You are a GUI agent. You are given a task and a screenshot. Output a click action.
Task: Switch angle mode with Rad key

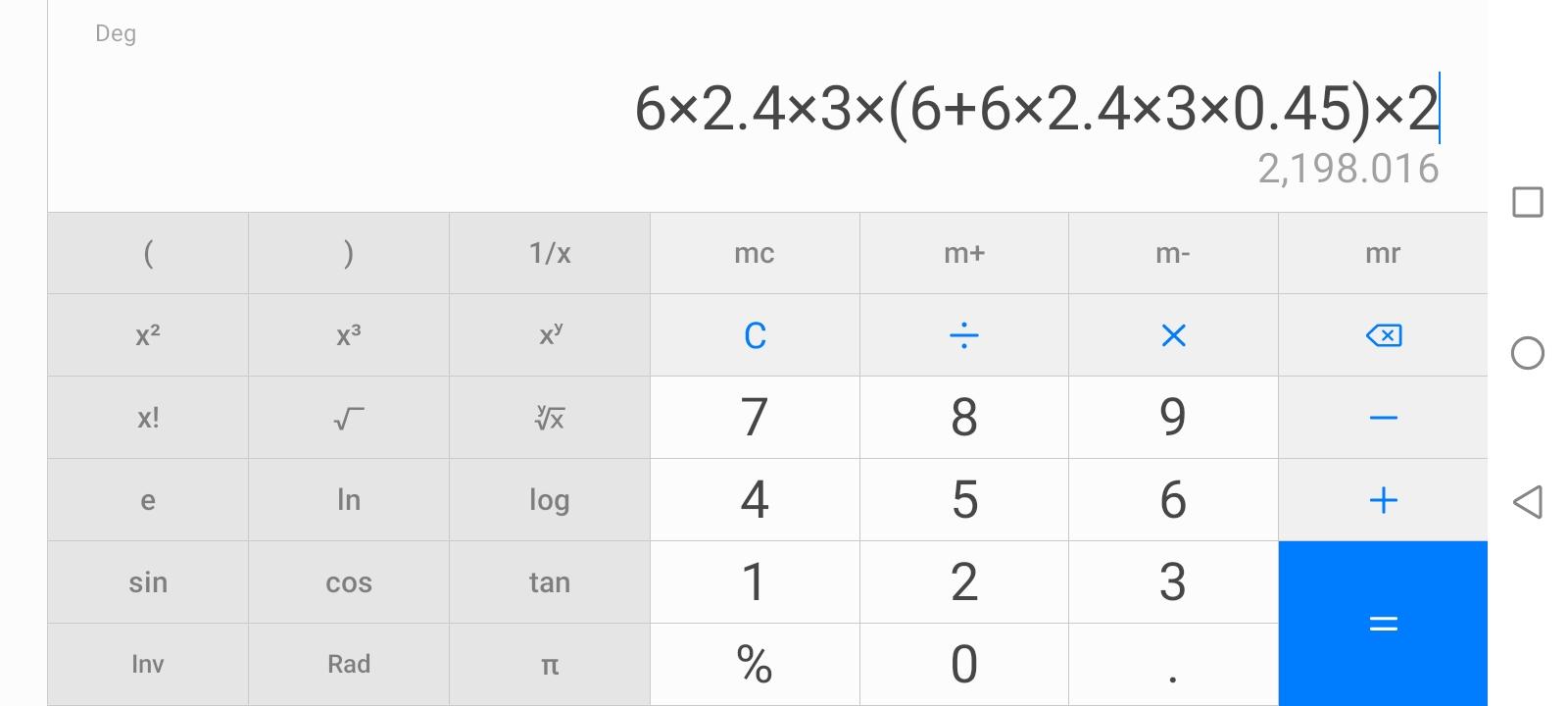[349, 665]
